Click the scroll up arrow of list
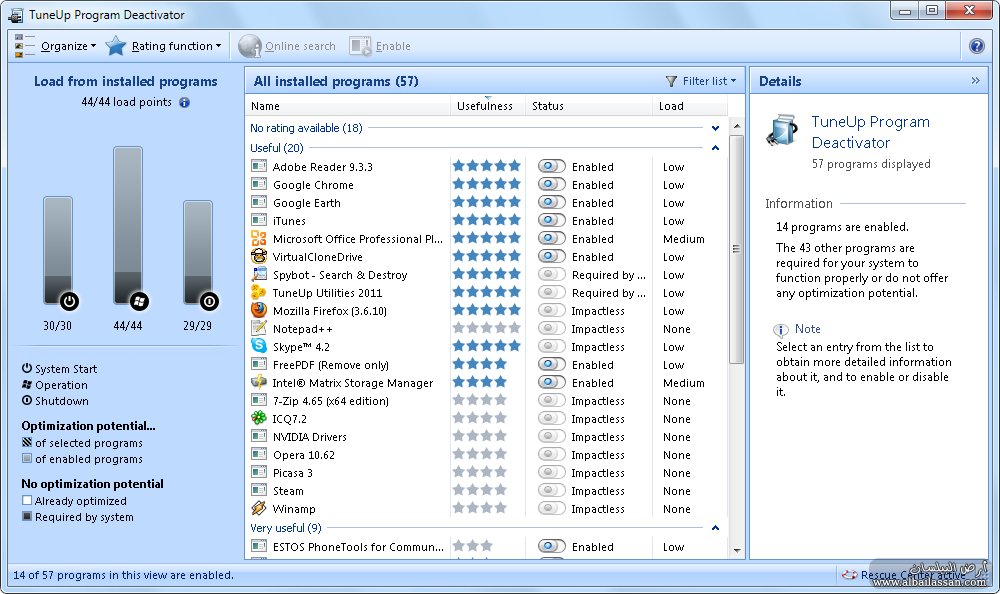The height and width of the screenshot is (594, 1000). [x=737, y=125]
